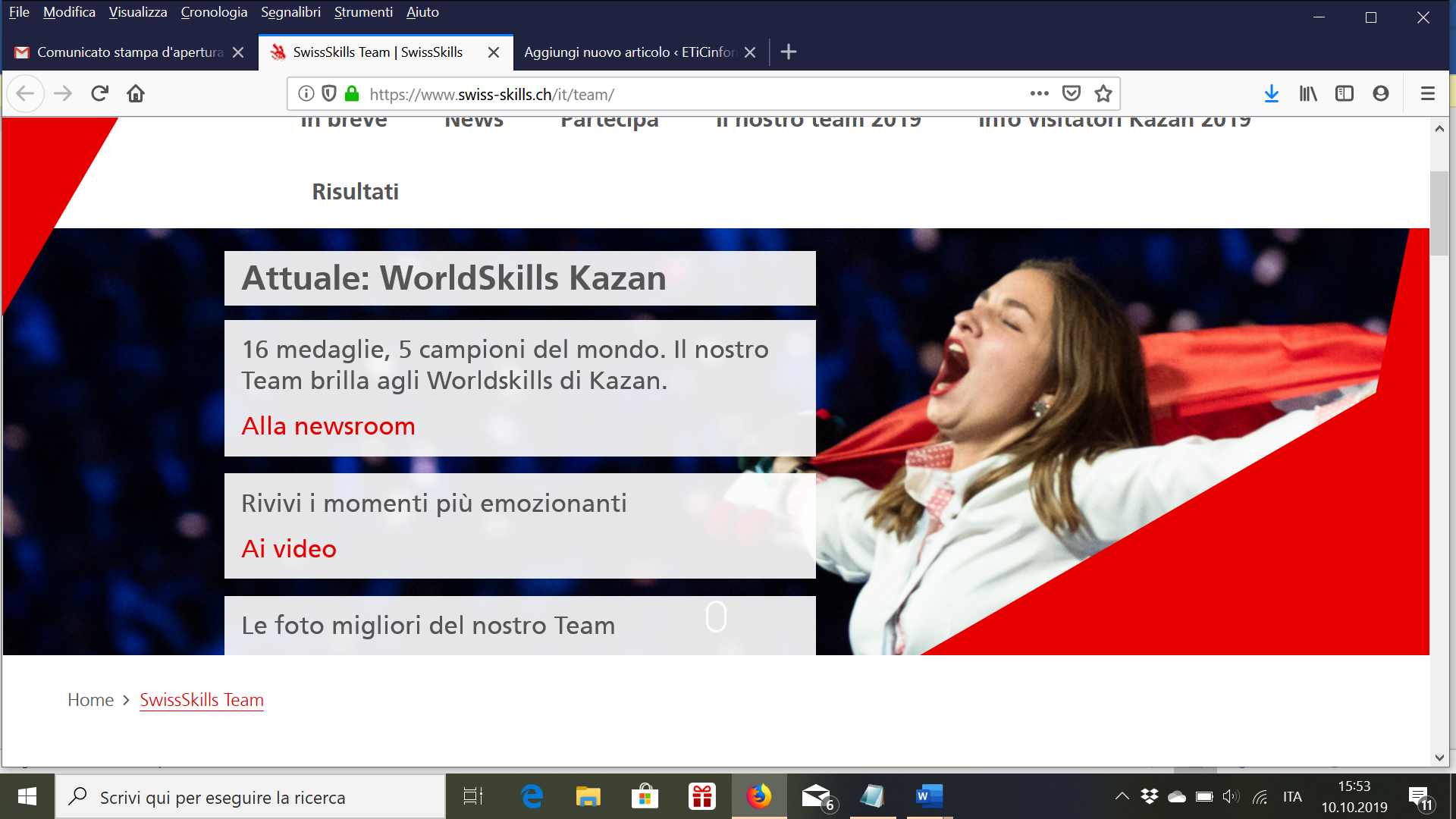The width and height of the screenshot is (1456, 819).
Task: View secure connection padlock details
Action: [352, 94]
